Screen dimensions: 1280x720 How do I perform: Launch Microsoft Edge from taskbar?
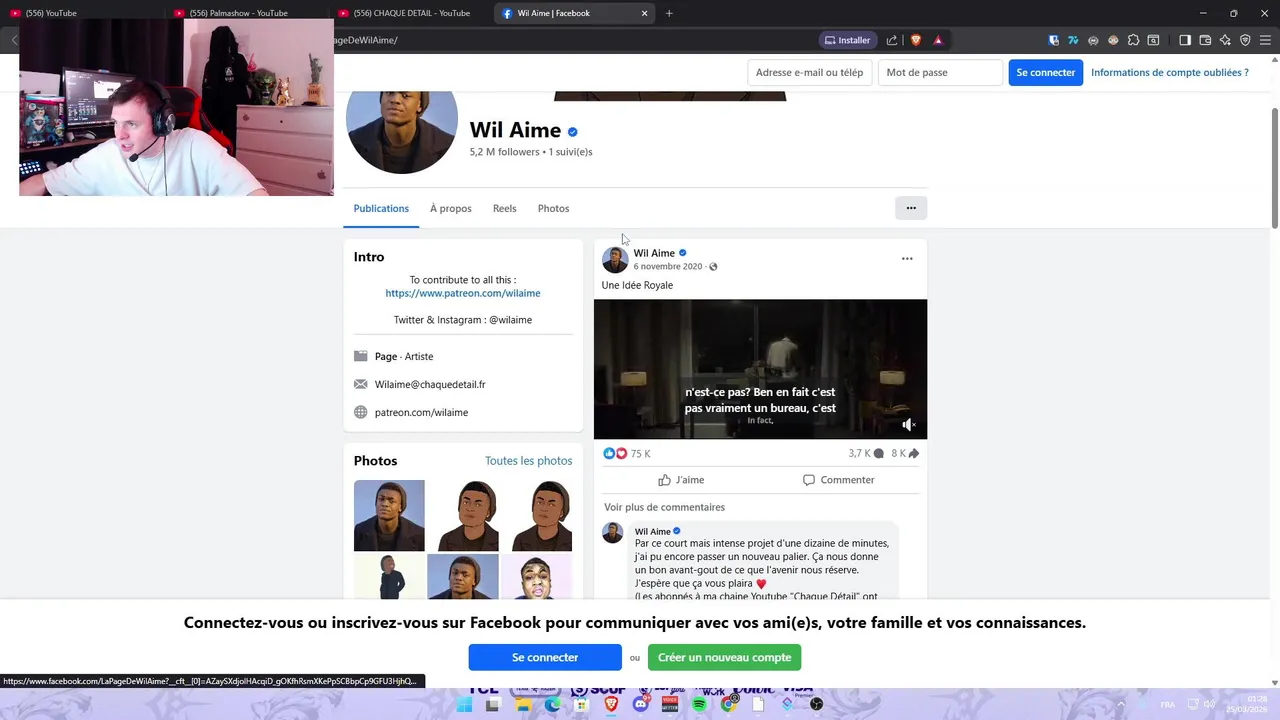coord(552,705)
